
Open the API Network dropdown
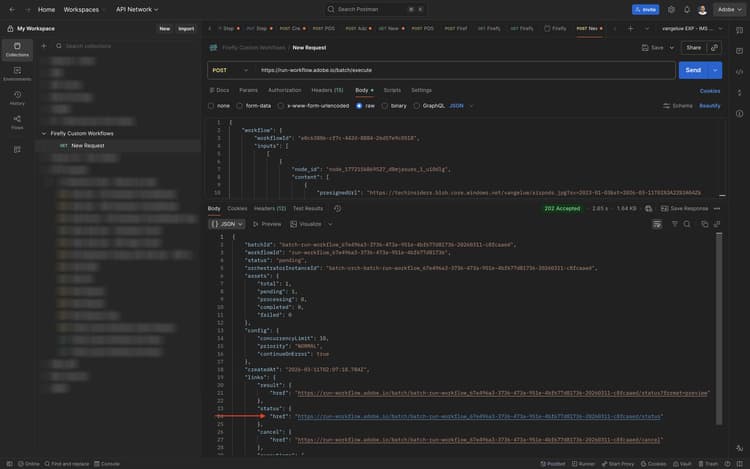[x=137, y=9]
